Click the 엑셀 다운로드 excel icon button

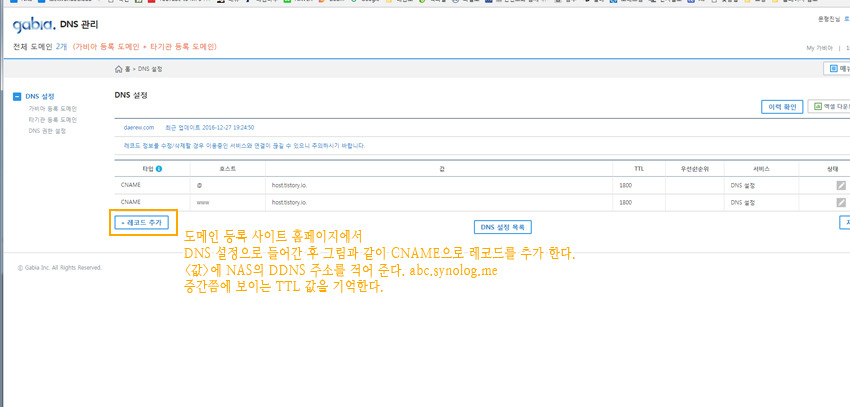[828, 106]
